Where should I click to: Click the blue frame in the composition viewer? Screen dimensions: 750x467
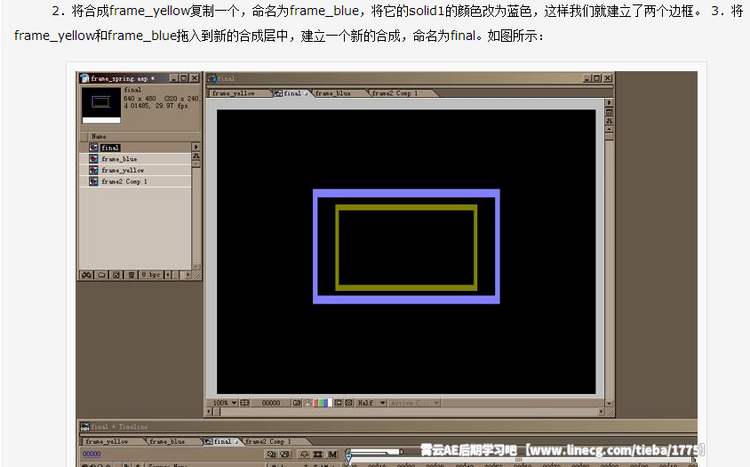pos(406,193)
